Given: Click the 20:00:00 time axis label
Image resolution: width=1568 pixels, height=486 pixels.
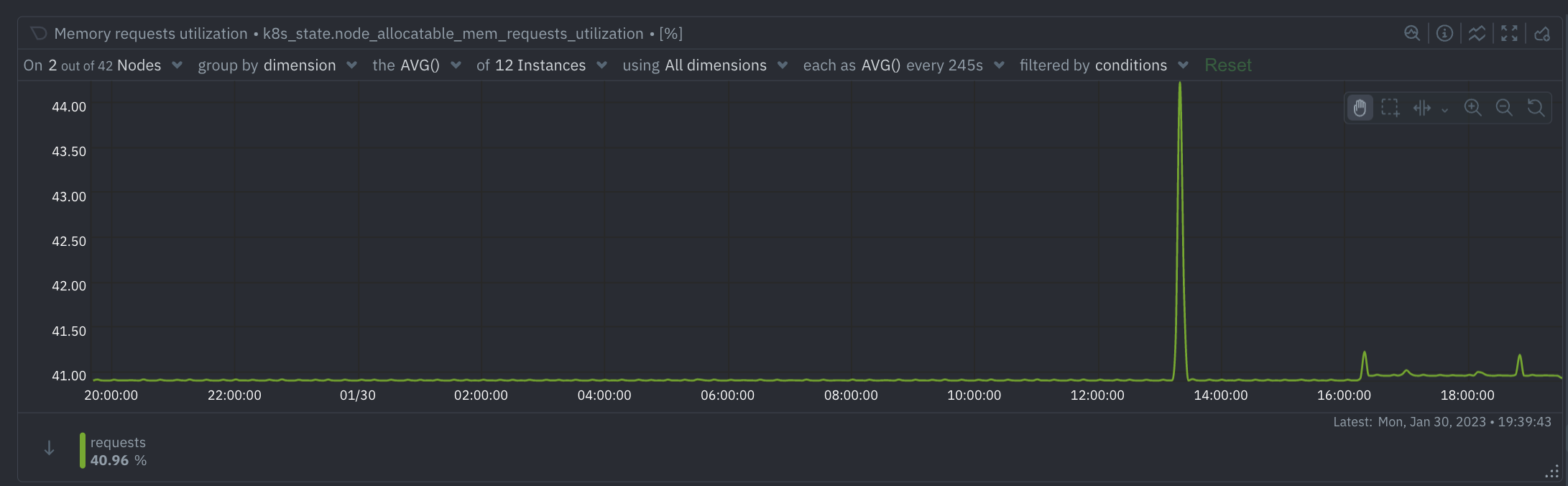Looking at the screenshot, I should tap(111, 395).
